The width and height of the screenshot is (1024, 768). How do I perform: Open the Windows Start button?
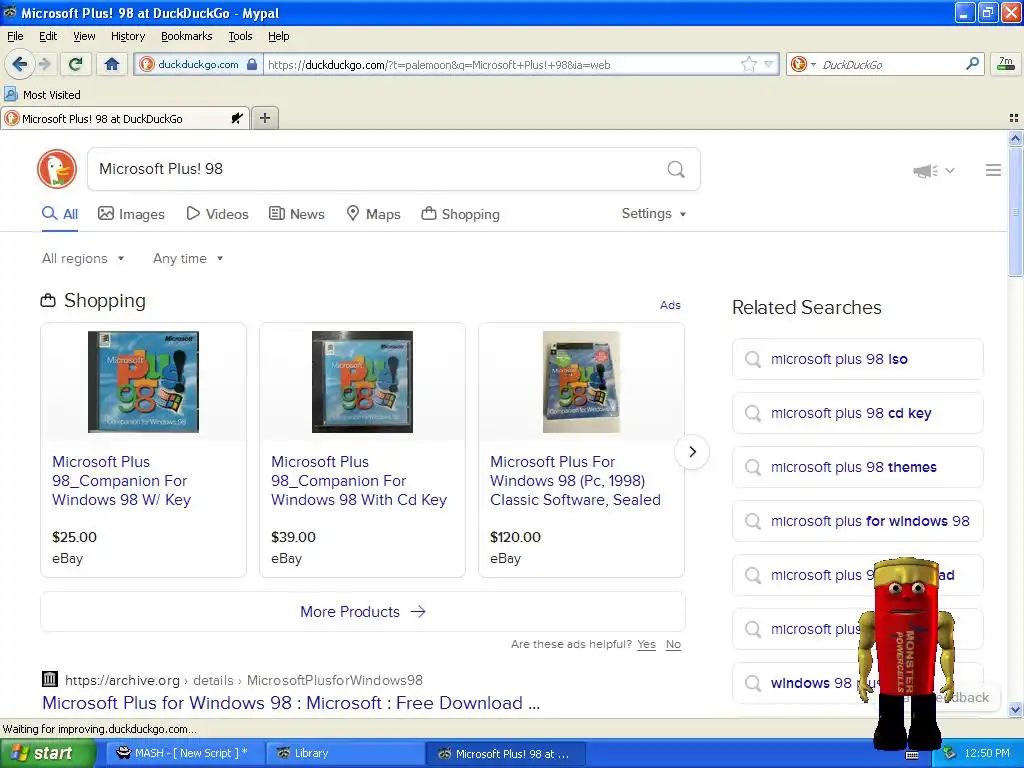coord(47,753)
